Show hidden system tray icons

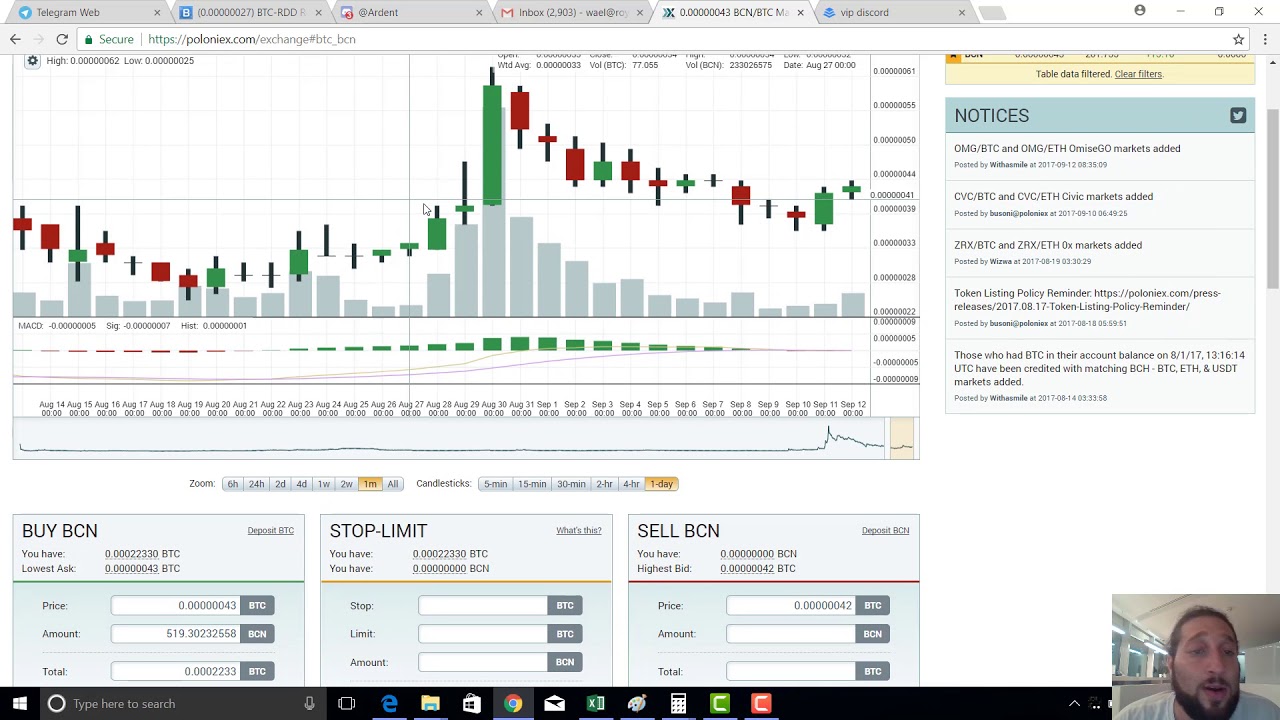[x=1075, y=703]
